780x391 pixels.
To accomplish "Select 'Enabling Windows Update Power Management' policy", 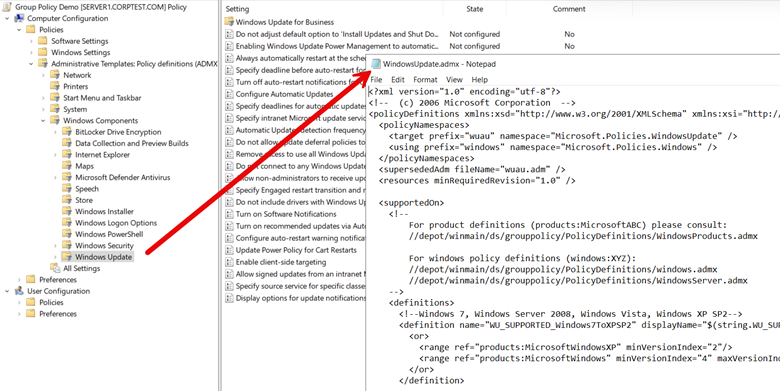I will pos(337,46).
